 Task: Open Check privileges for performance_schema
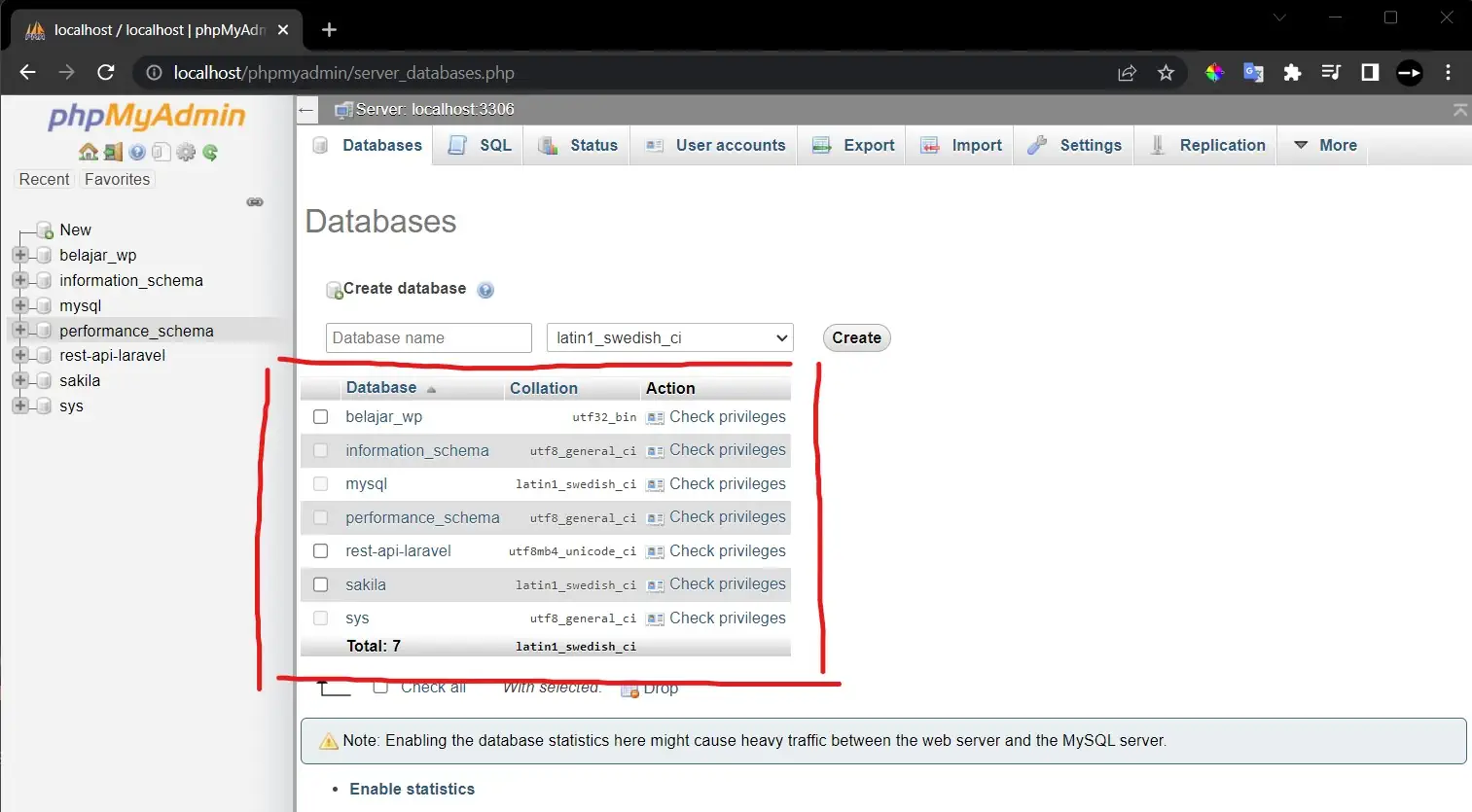coord(717,517)
